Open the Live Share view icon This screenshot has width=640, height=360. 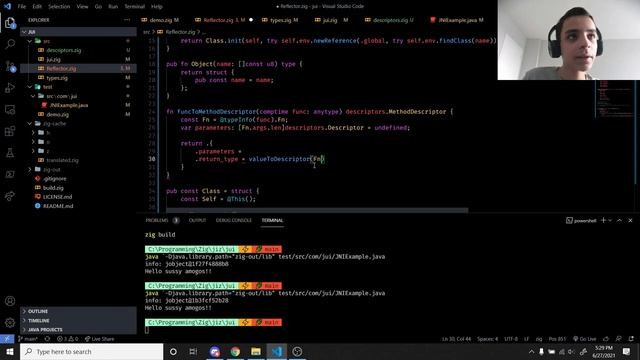10,196
